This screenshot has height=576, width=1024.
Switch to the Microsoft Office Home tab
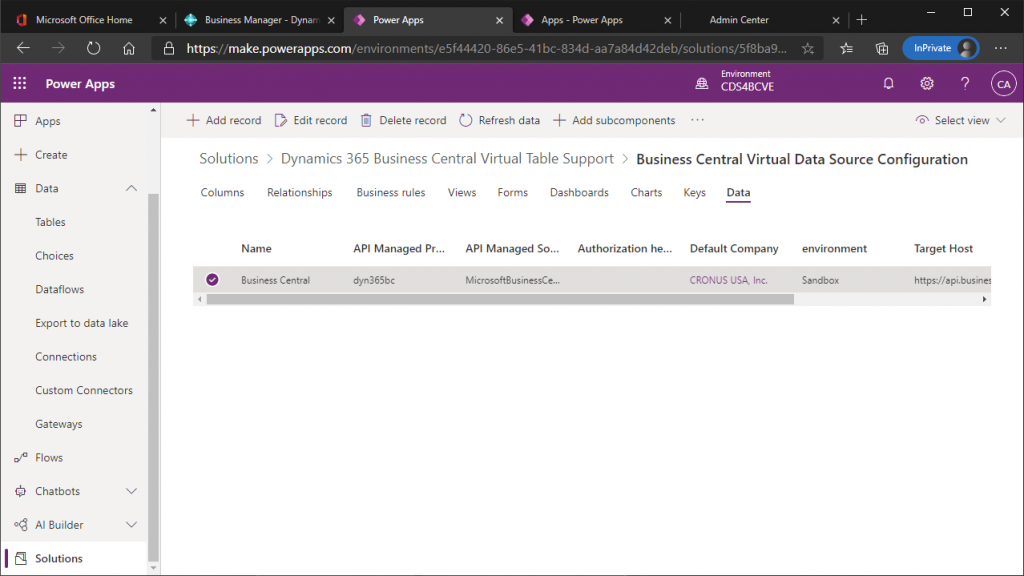coord(84,20)
